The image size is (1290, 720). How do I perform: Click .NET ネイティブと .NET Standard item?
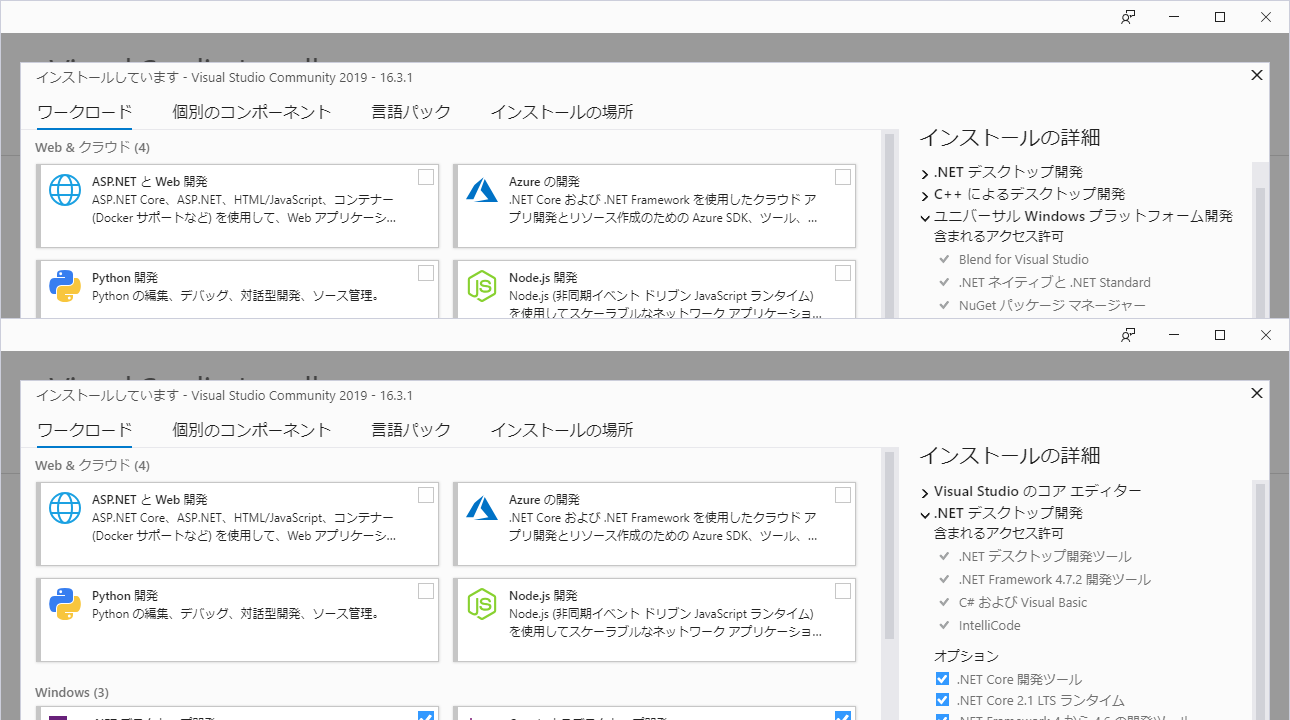coord(1054,283)
